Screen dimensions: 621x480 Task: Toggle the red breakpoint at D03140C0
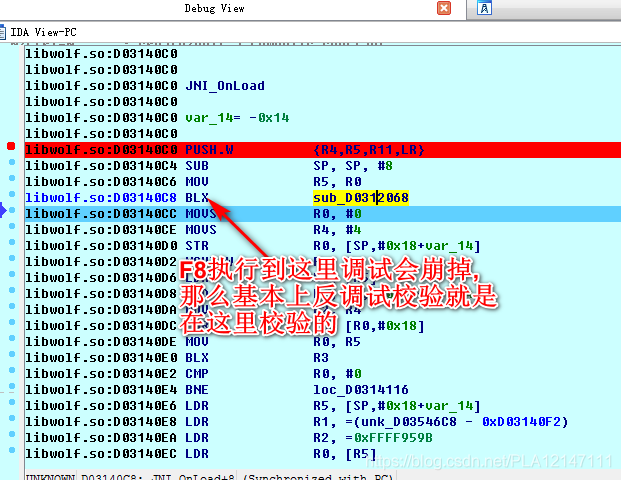[11, 146]
